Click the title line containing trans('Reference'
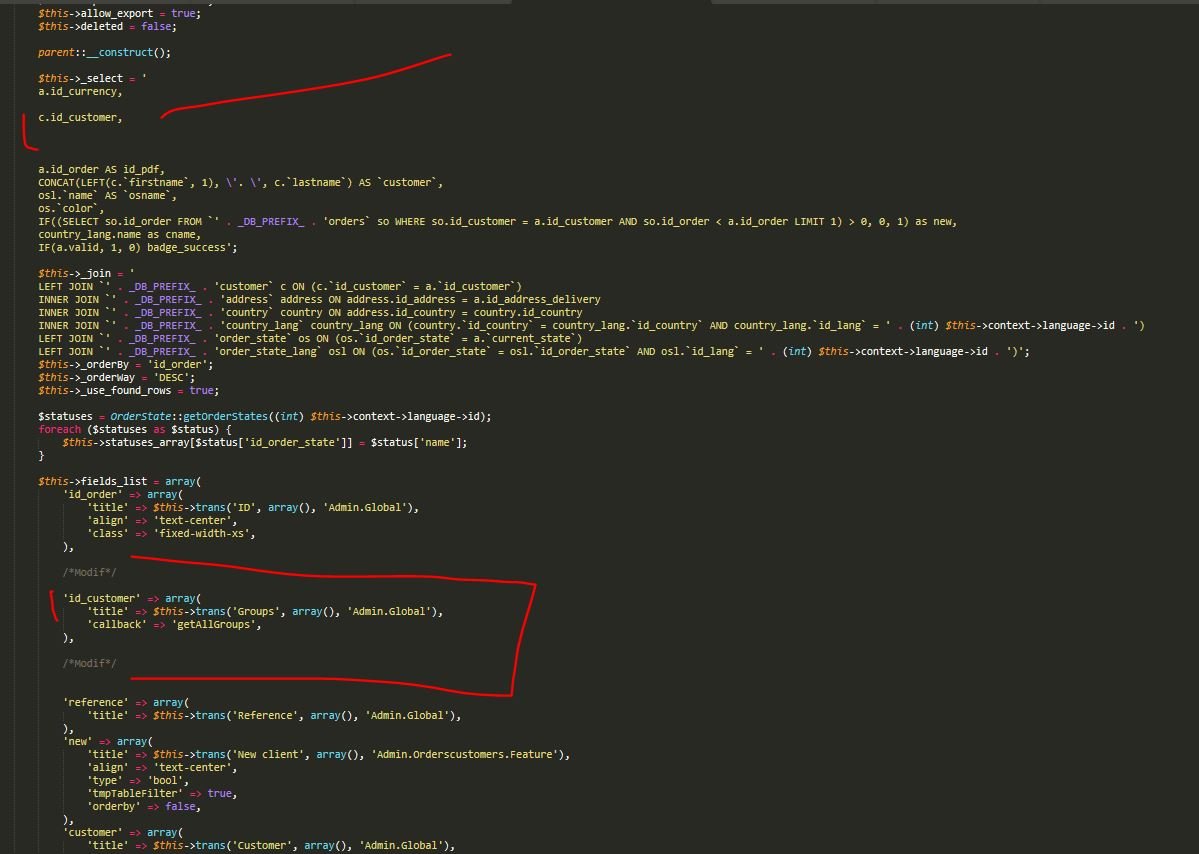 tap(274, 716)
